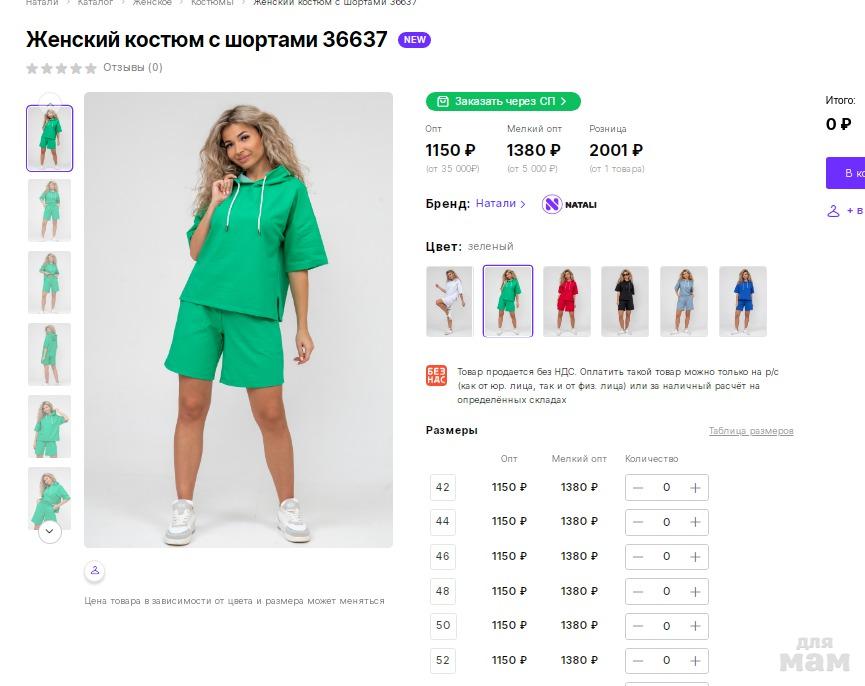The image size is (865, 686).
Task: Open the Таблица размеров link
Action: click(751, 431)
